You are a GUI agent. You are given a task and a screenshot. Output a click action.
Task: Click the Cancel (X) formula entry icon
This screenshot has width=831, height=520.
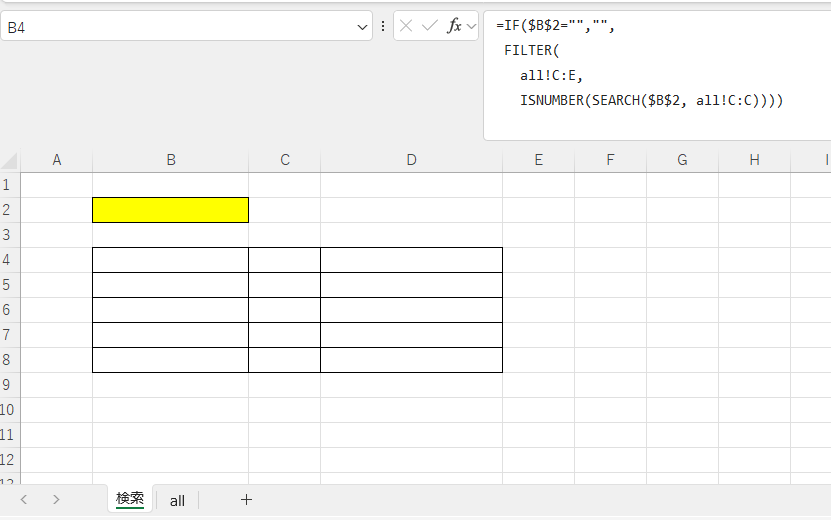coord(406,27)
